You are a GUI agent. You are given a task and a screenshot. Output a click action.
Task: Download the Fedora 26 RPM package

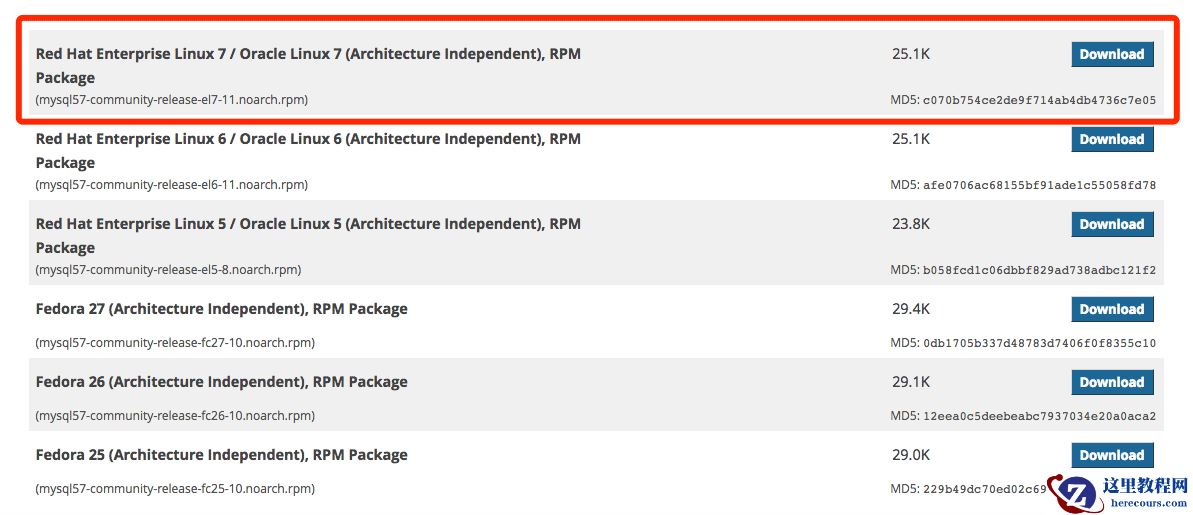click(1112, 382)
